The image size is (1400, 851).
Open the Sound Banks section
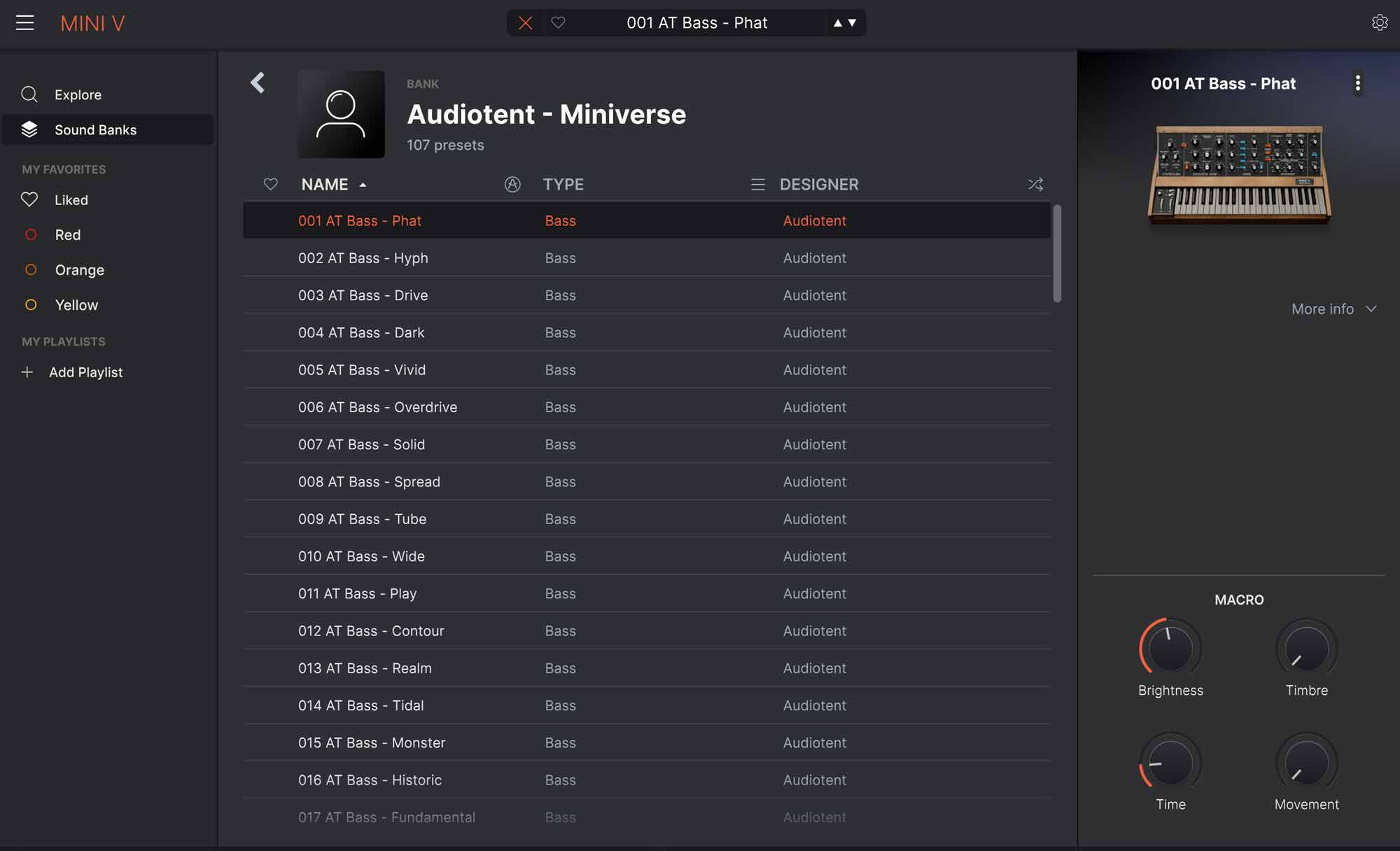point(95,130)
